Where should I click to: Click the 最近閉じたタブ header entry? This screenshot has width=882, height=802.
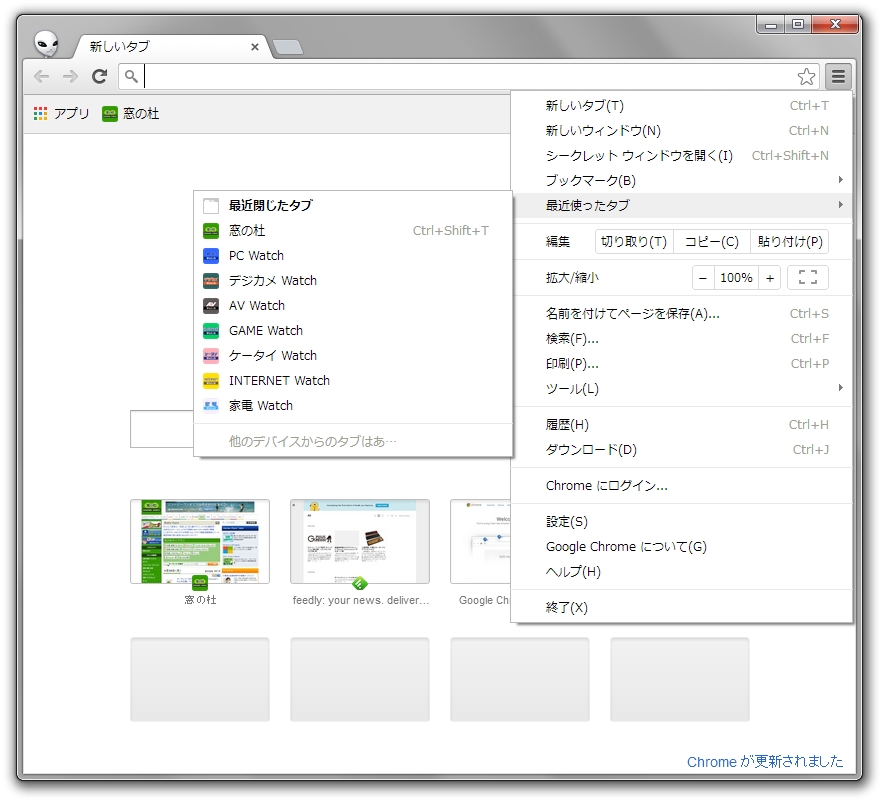click(353, 206)
